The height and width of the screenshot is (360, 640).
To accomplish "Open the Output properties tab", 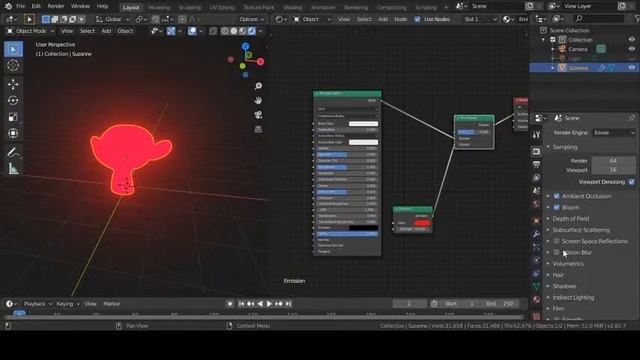I will tap(536, 164).
